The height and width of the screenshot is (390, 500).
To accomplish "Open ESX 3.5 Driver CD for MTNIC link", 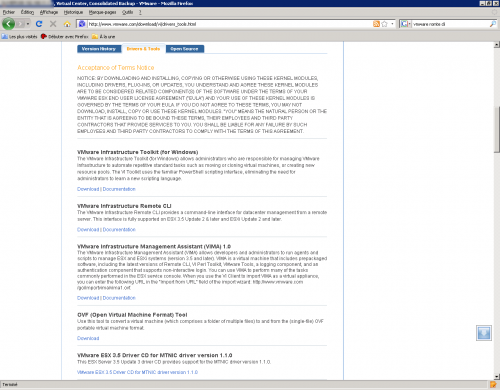I will tap(137, 372).
